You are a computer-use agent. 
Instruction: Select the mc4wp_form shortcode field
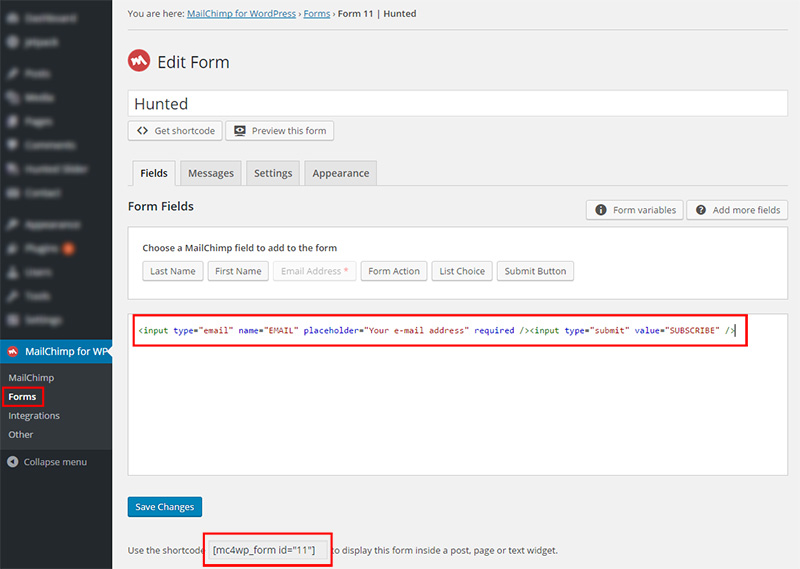tap(268, 550)
